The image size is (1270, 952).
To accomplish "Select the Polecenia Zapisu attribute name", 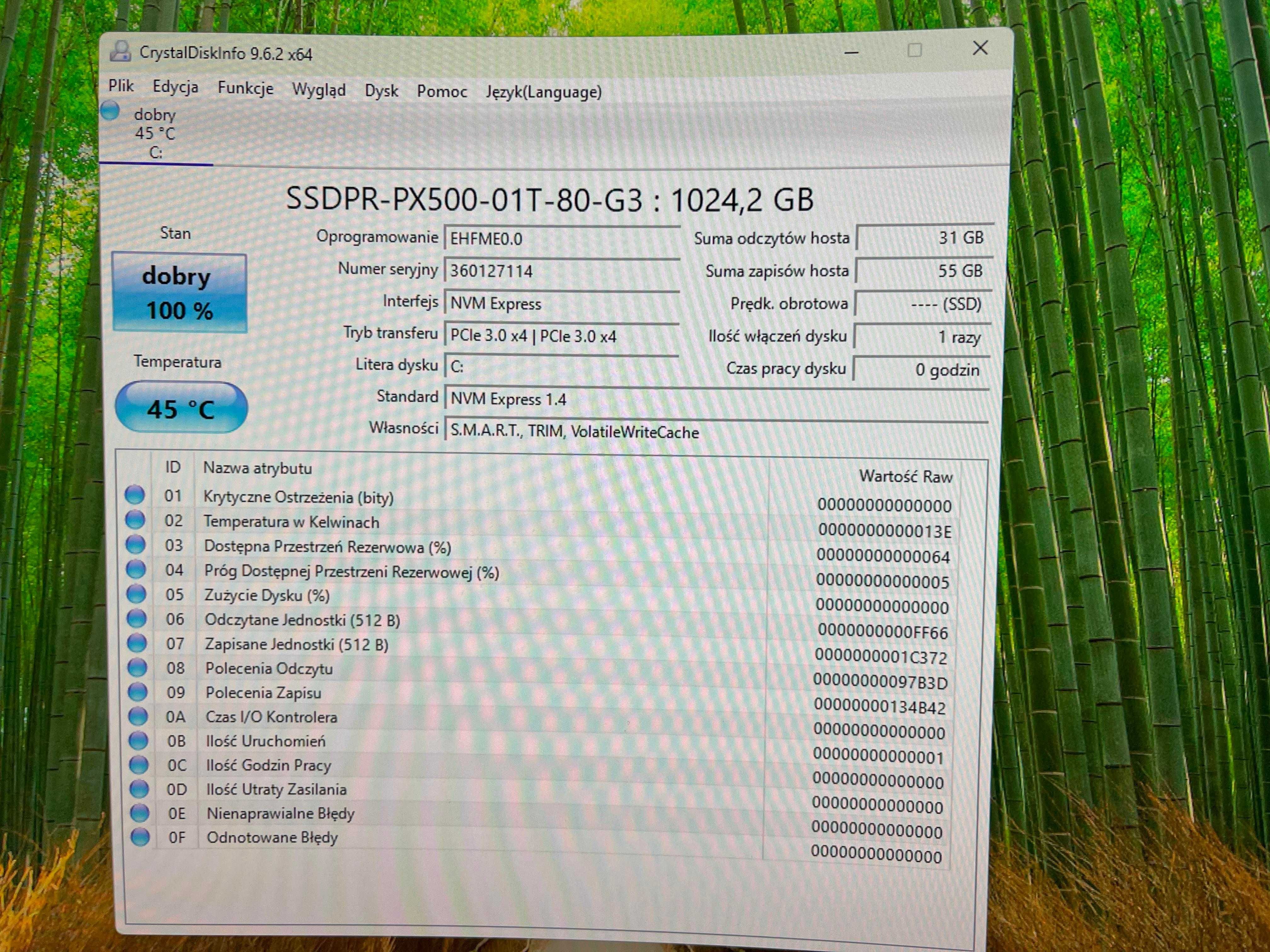I will pyautogui.click(x=264, y=693).
